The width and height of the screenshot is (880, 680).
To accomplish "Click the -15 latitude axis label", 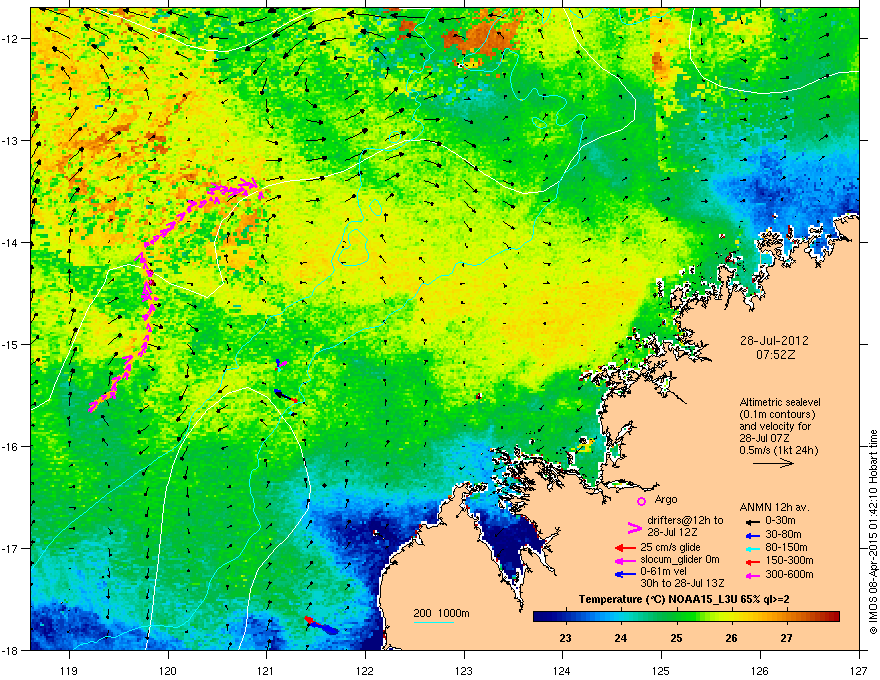I will (11, 344).
